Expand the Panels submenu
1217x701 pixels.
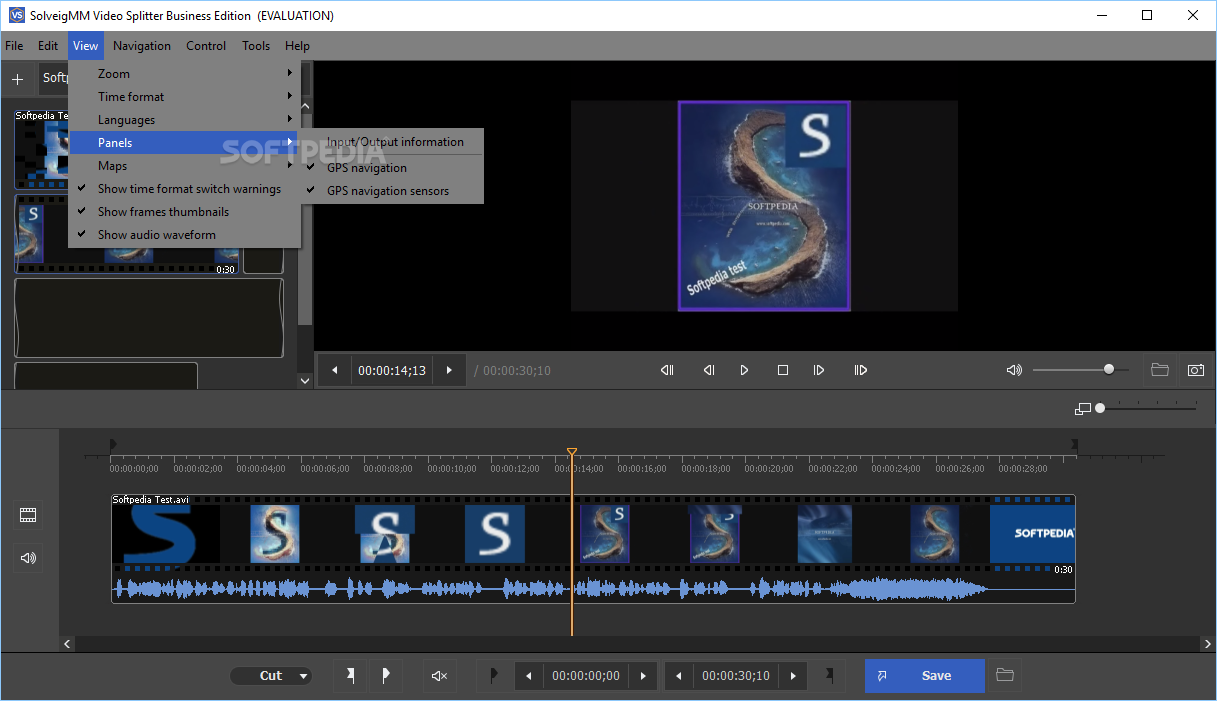click(184, 143)
